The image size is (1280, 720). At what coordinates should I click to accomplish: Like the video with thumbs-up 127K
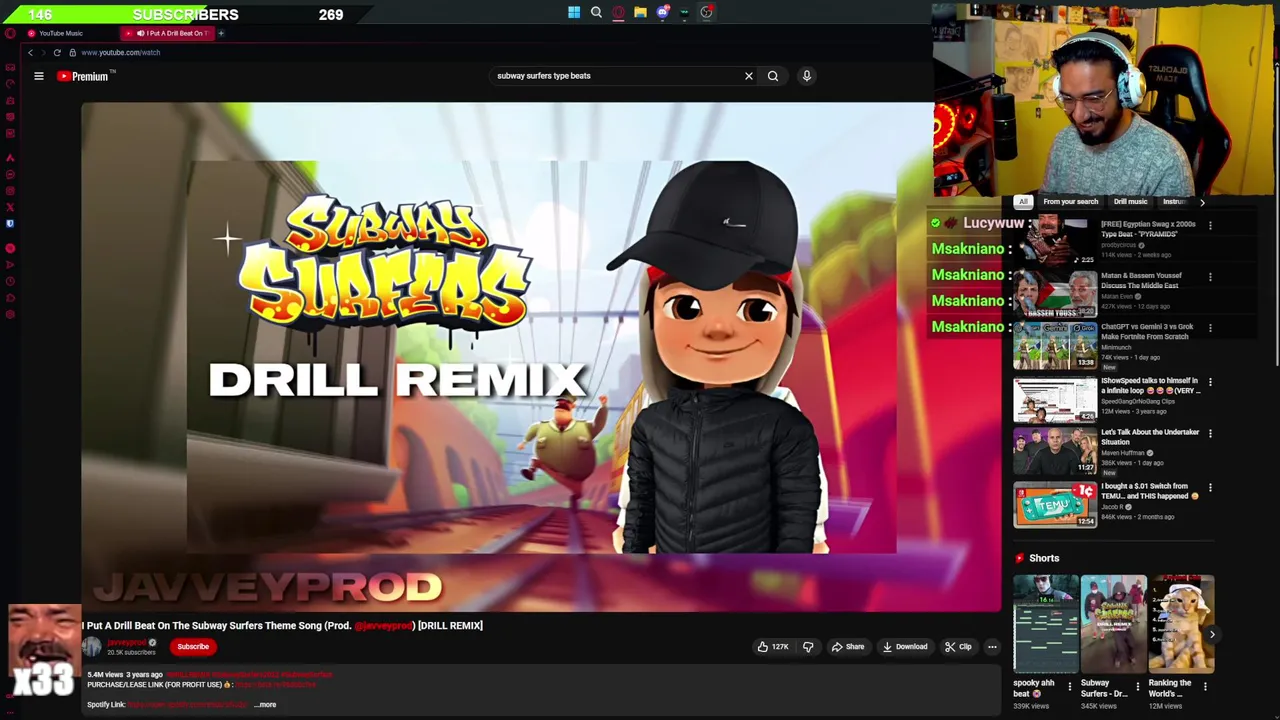point(773,647)
